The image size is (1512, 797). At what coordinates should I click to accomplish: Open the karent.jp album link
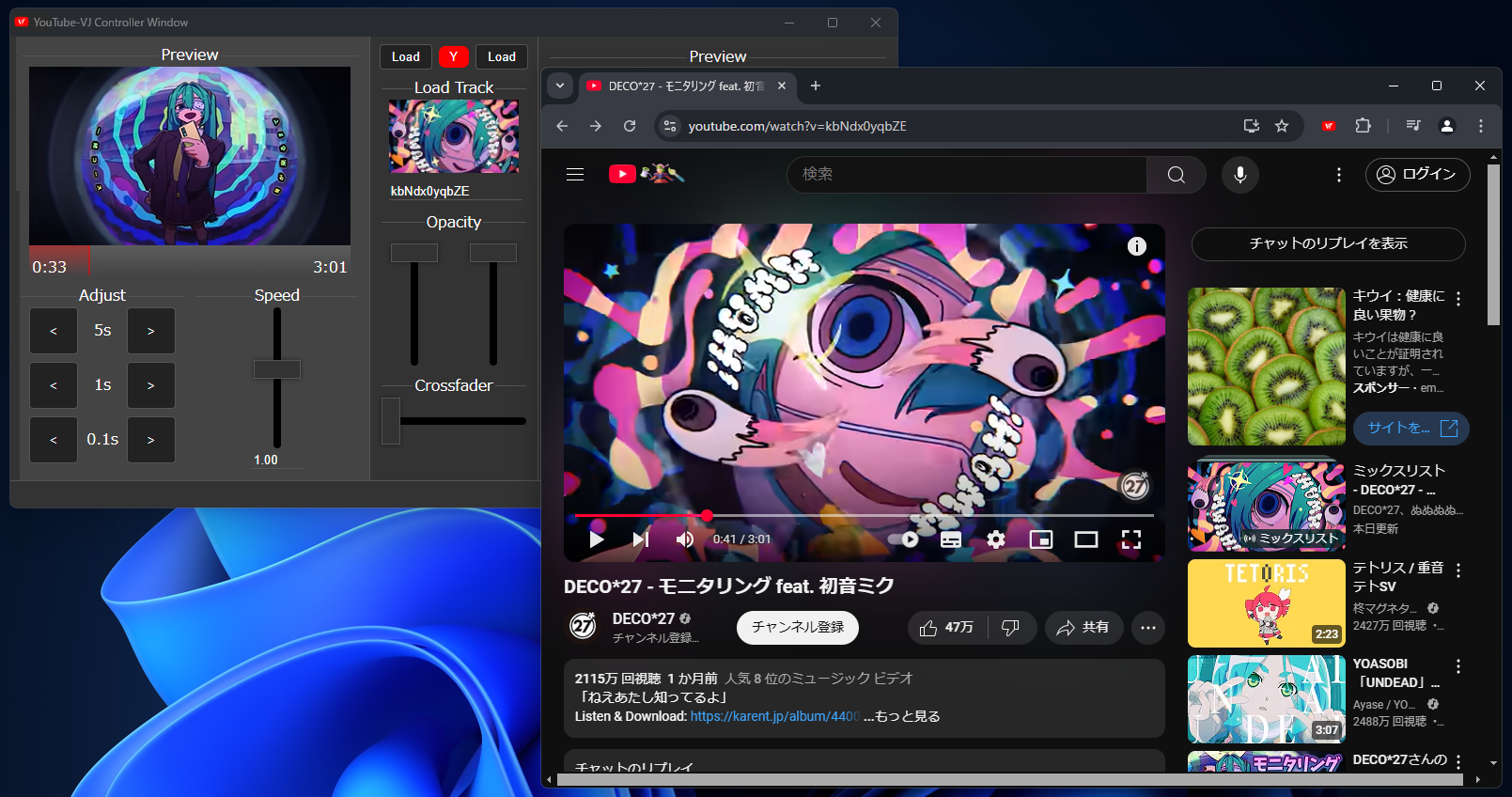pyautogui.click(x=775, y=716)
